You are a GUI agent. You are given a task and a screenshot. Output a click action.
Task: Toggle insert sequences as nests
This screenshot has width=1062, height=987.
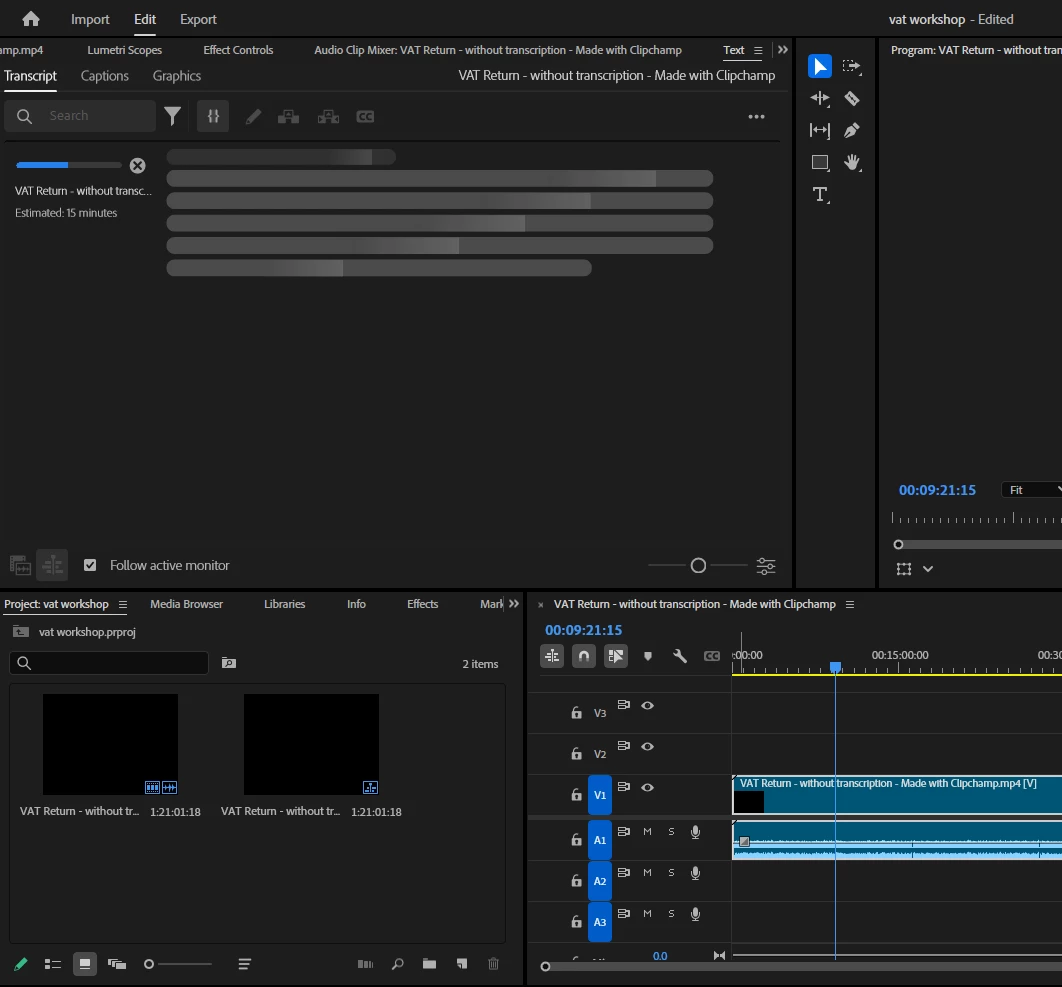point(552,656)
